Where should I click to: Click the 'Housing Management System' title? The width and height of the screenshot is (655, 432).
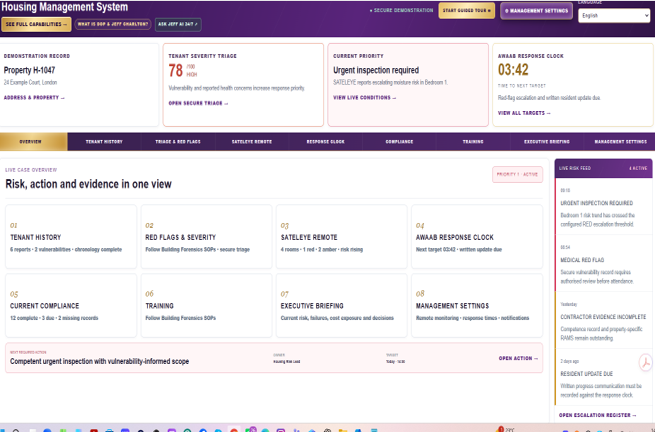click(x=65, y=7)
